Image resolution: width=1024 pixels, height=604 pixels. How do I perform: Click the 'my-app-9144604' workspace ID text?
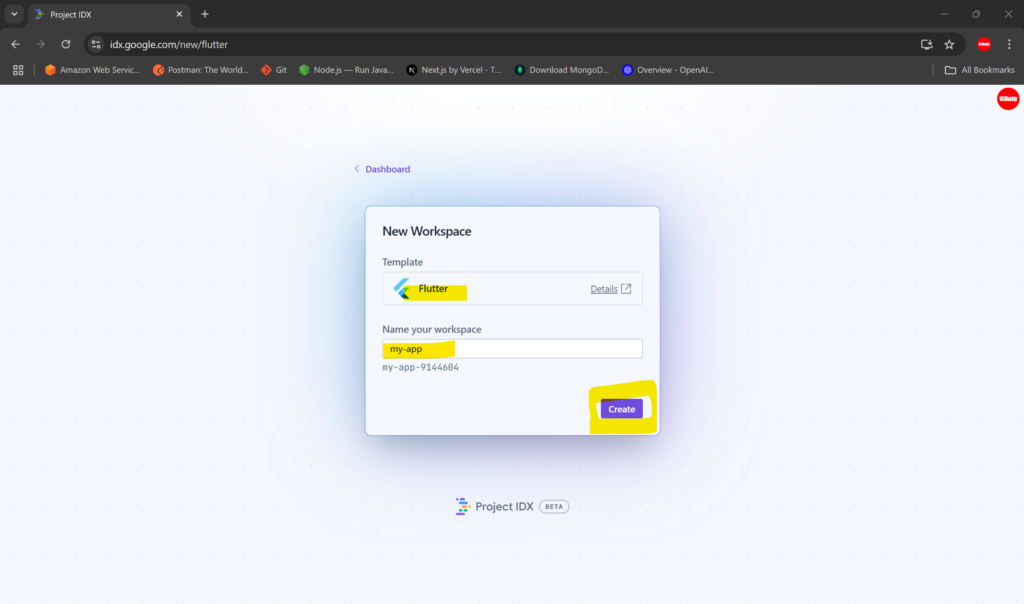tap(421, 368)
